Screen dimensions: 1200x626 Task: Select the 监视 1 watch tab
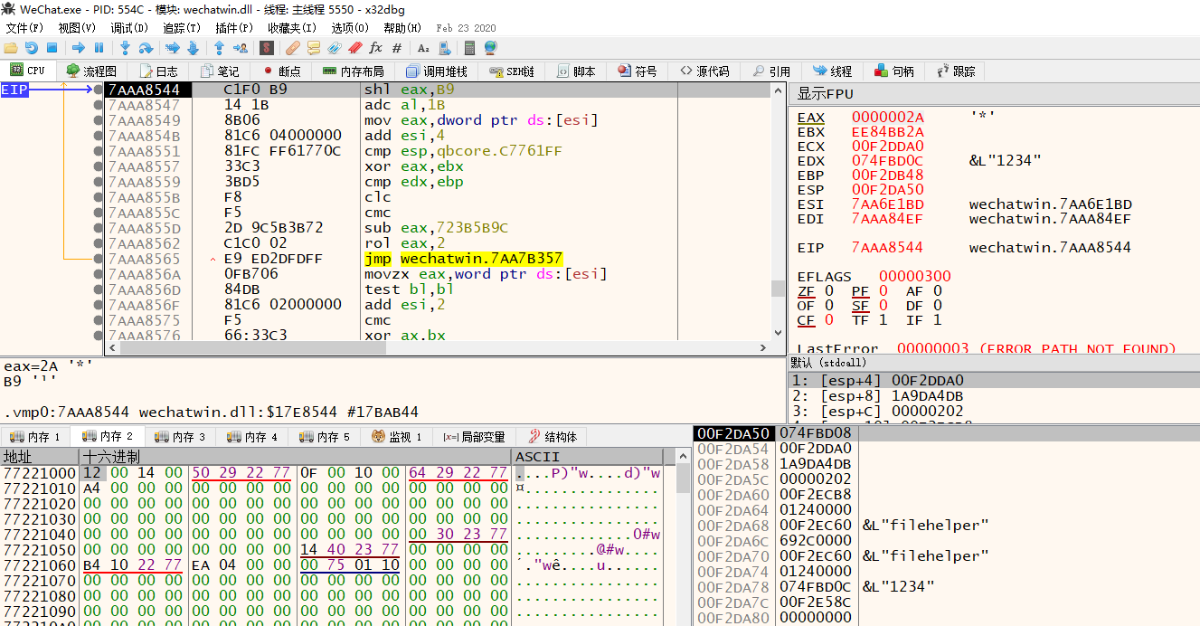tap(398, 437)
